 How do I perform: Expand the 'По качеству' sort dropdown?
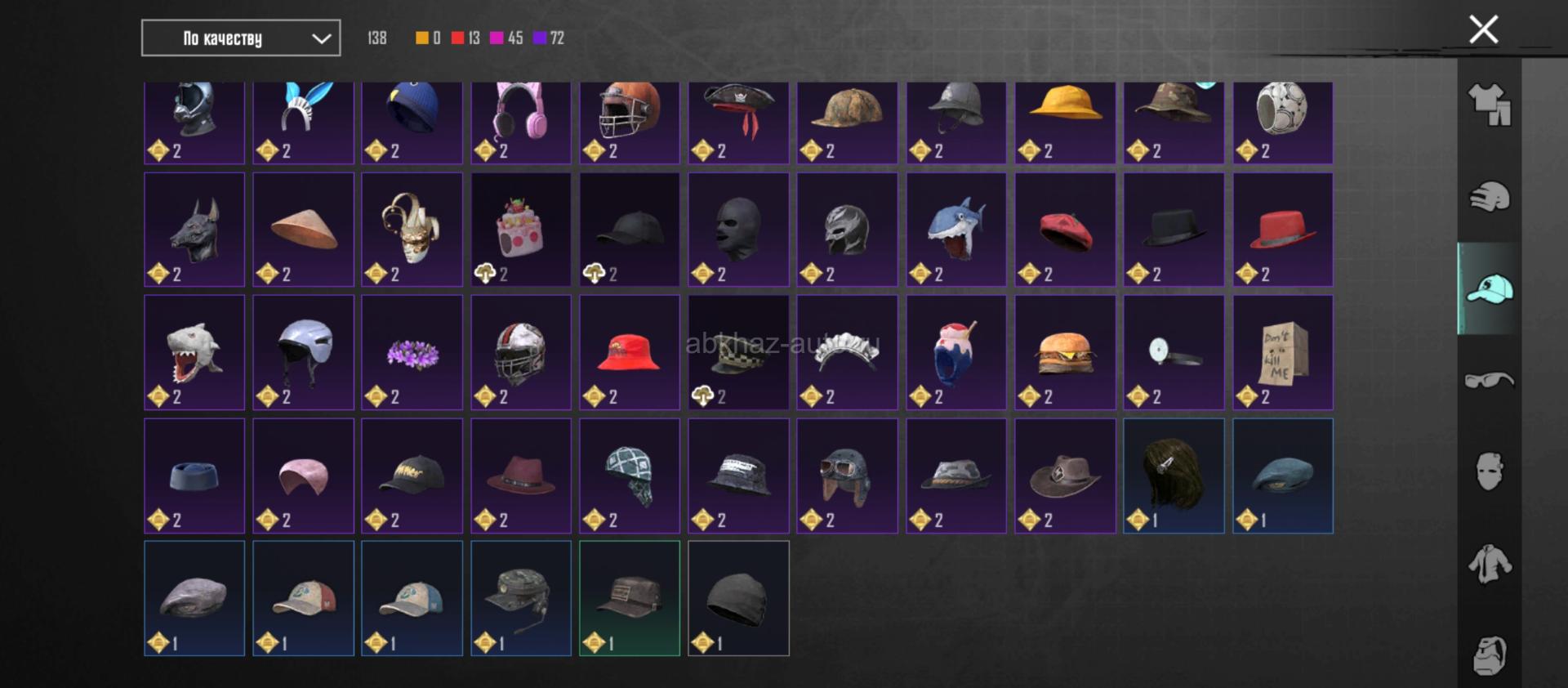point(241,38)
